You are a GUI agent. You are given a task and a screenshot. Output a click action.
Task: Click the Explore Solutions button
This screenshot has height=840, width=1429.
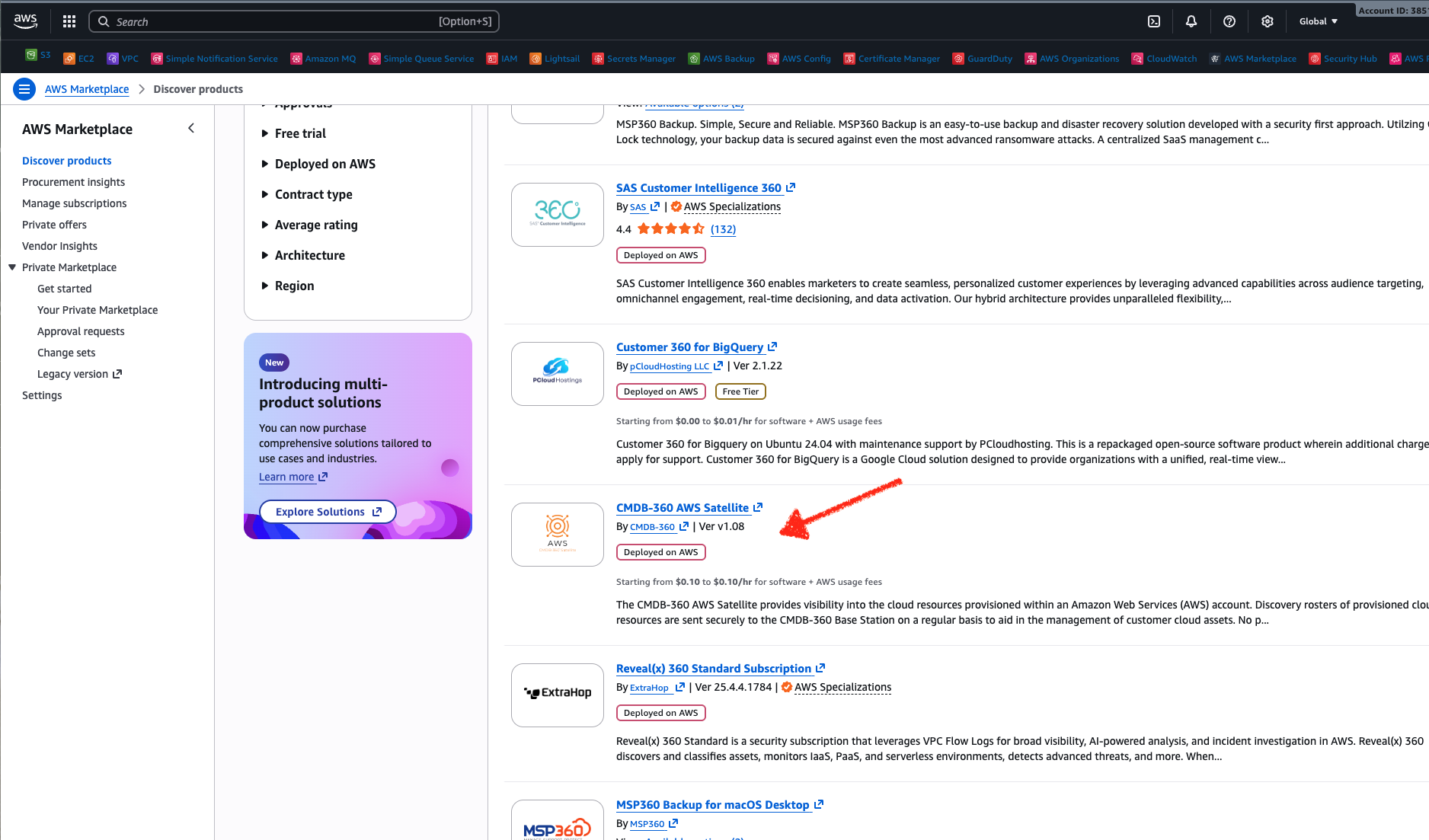click(x=328, y=512)
